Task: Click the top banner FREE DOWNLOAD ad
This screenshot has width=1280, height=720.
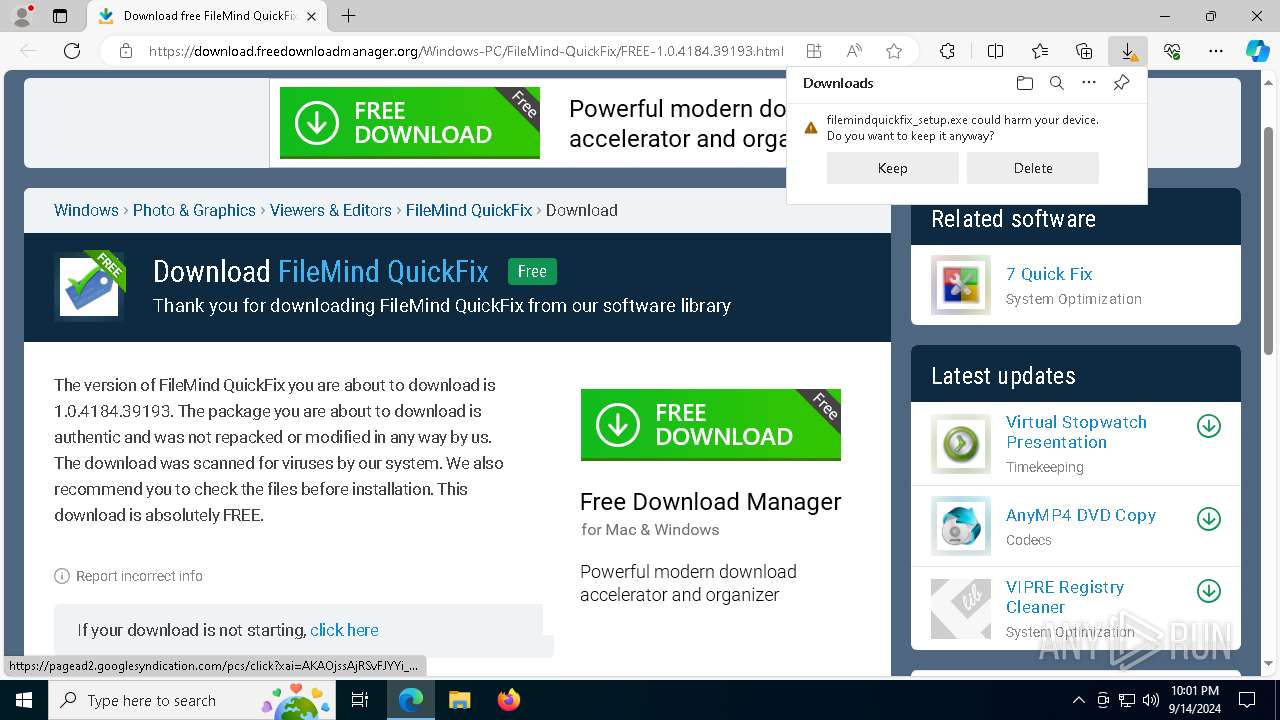Action: click(x=410, y=123)
